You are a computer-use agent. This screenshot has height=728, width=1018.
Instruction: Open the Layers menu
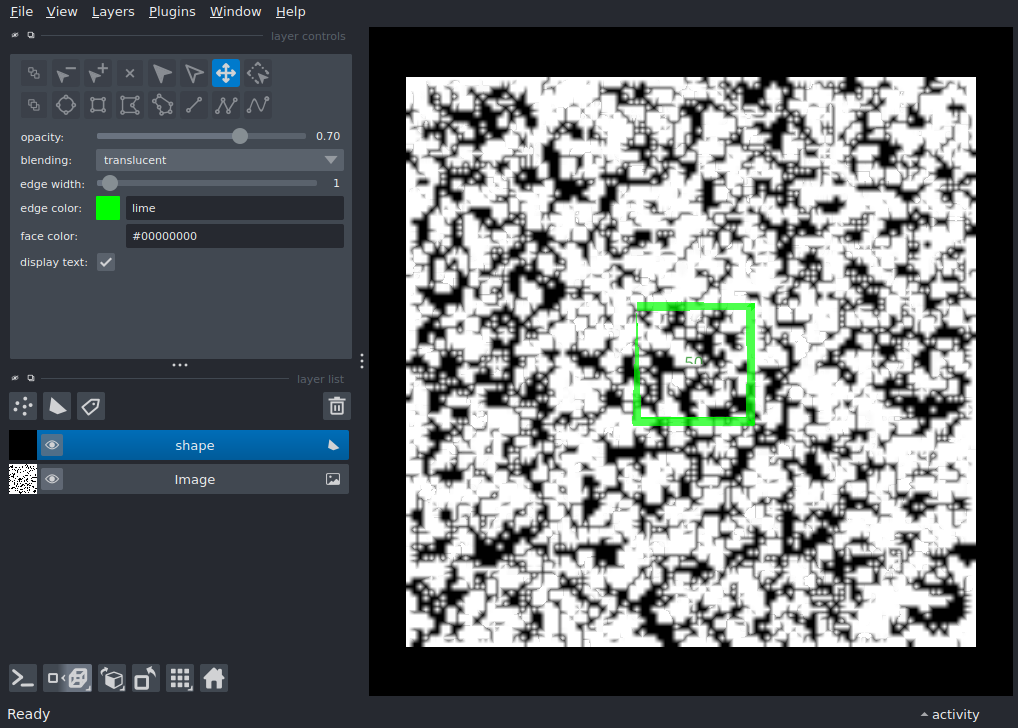pos(112,12)
